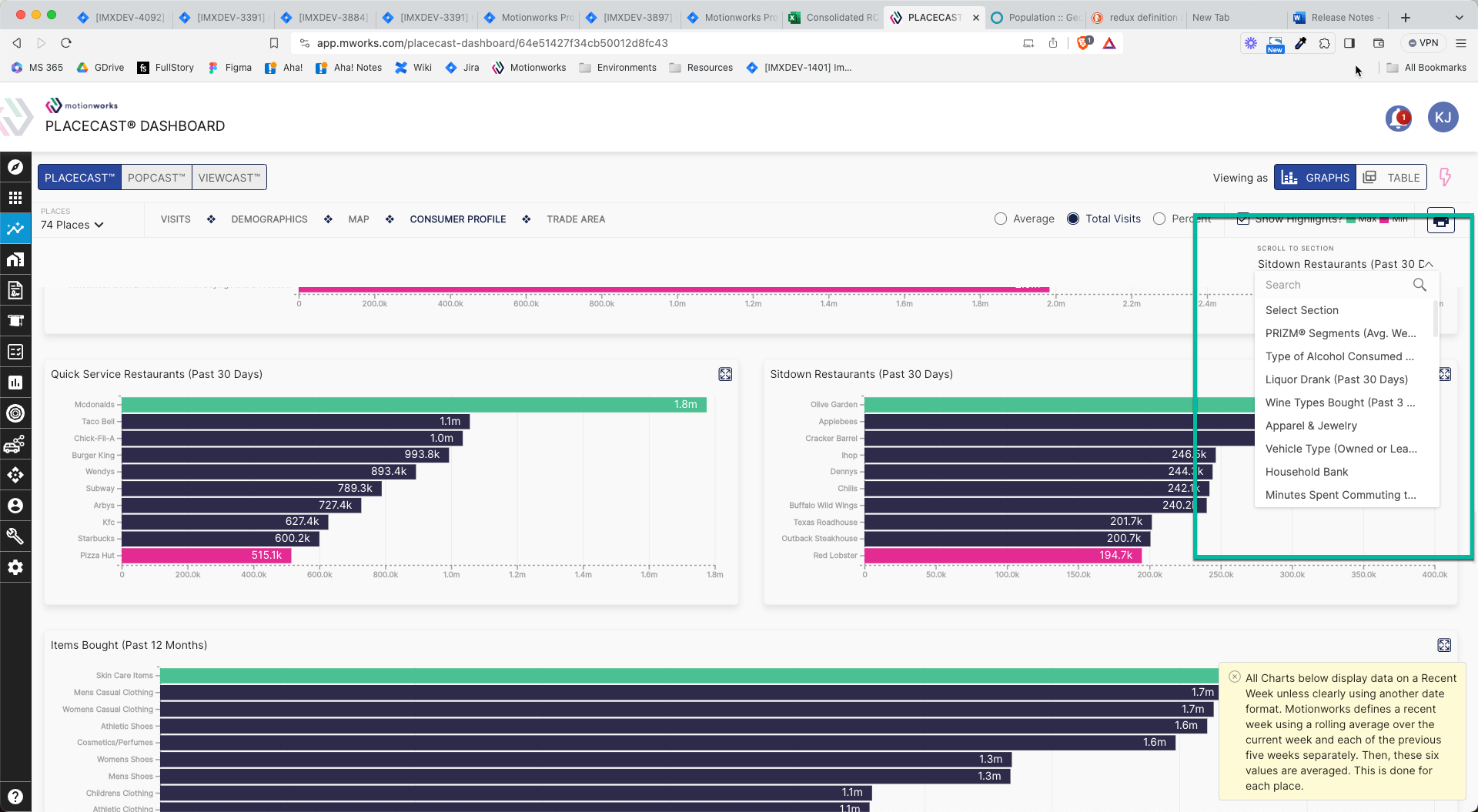Image resolution: width=1478 pixels, height=812 pixels.
Task: Switch to the VIEWCAST tab
Action: [229, 177]
